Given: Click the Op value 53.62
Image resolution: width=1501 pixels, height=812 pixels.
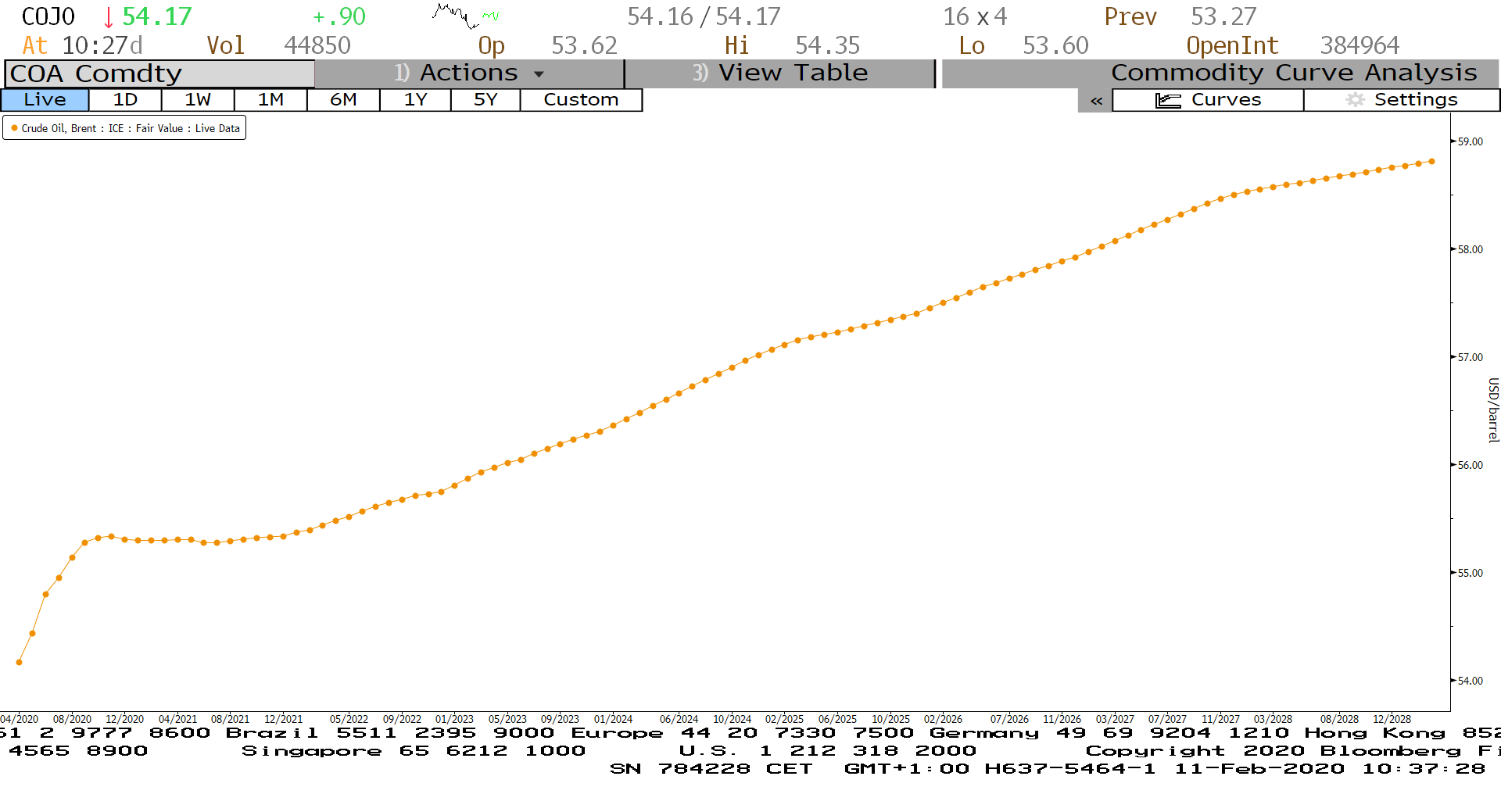Looking at the screenshot, I should point(584,45).
